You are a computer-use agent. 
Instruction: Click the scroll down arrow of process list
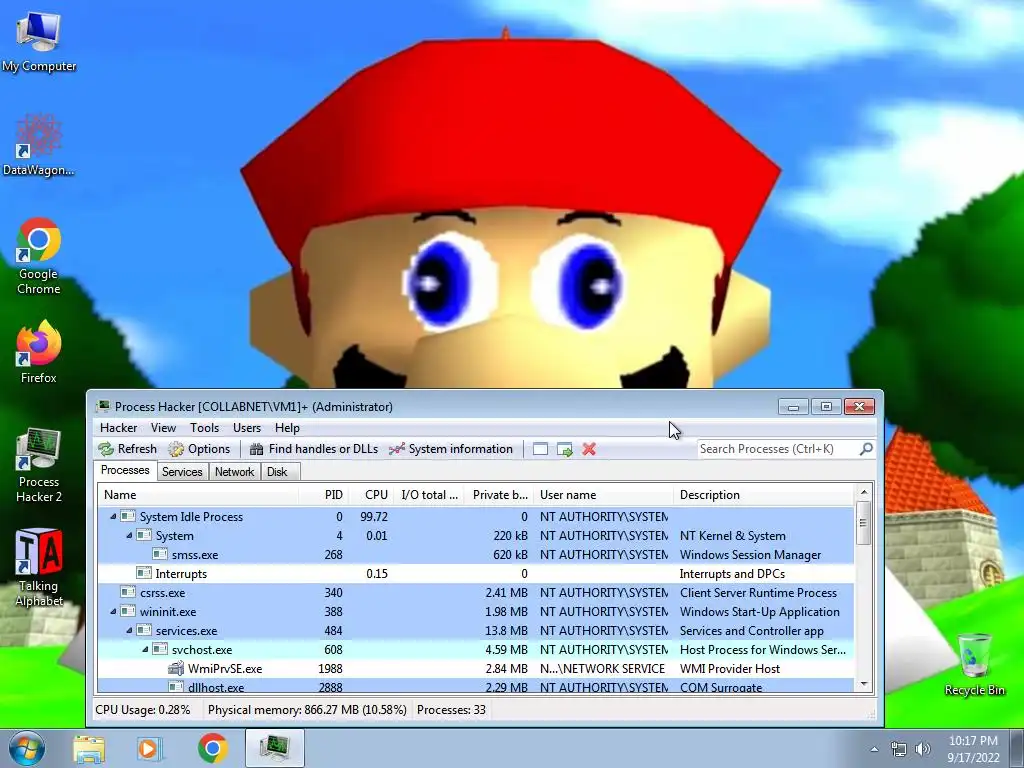pos(863,684)
